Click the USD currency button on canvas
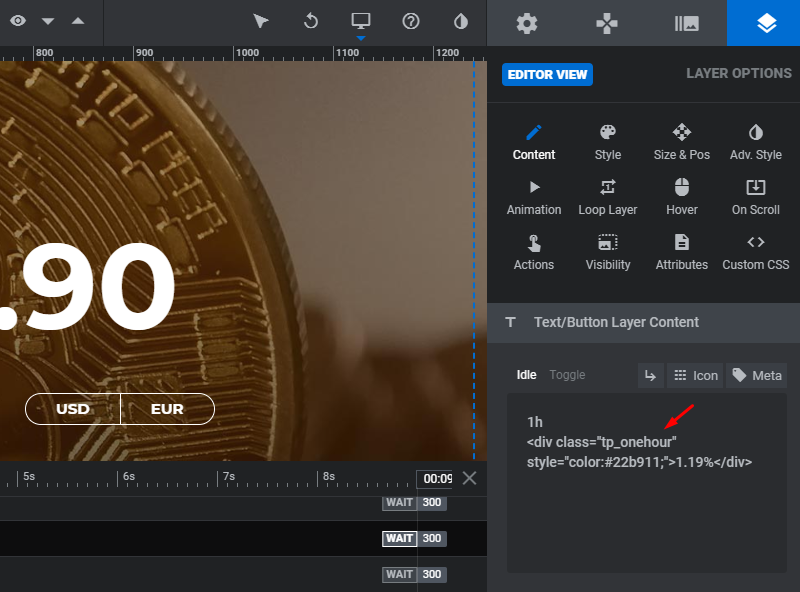The height and width of the screenshot is (592, 800). (73, 409)
